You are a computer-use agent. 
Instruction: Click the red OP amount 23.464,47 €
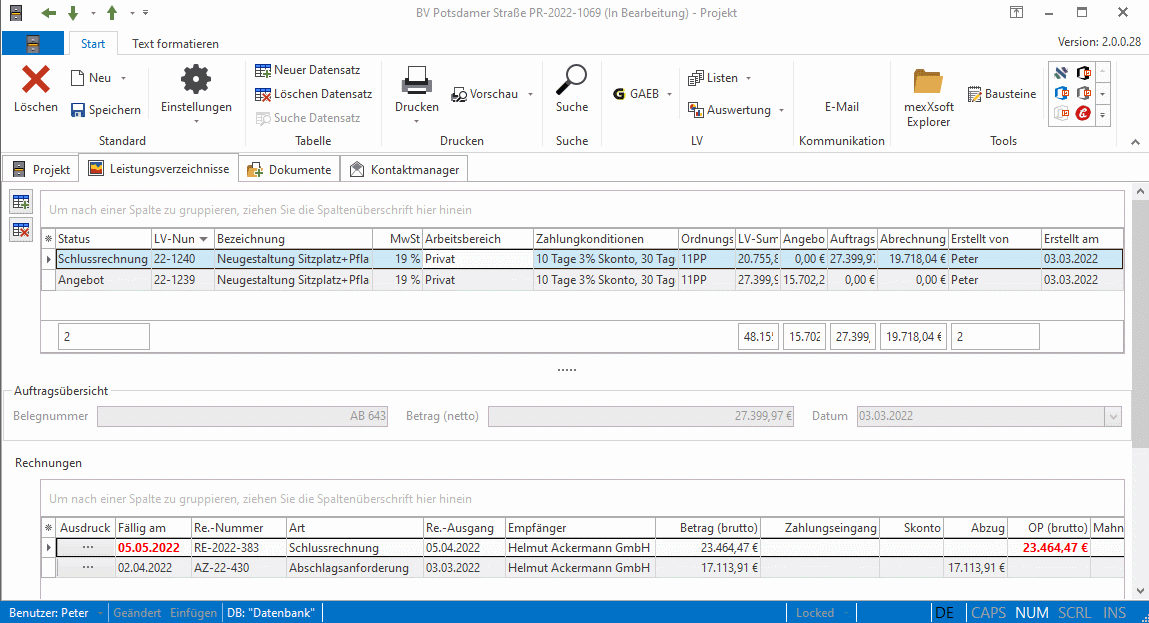(1055, 548)
